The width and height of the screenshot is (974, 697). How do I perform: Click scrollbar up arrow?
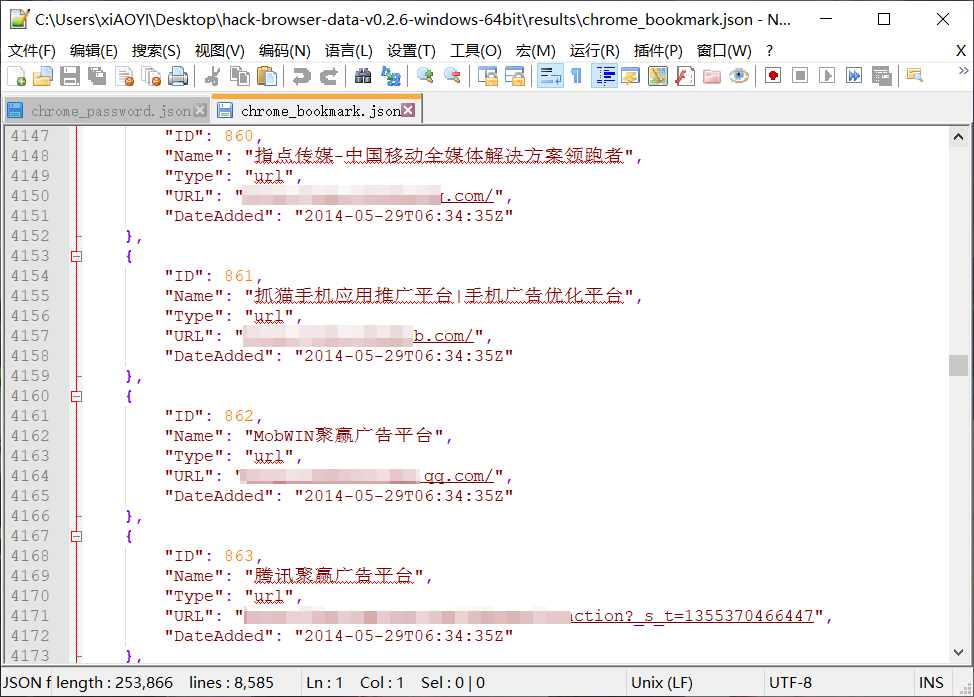coord(958,137)
